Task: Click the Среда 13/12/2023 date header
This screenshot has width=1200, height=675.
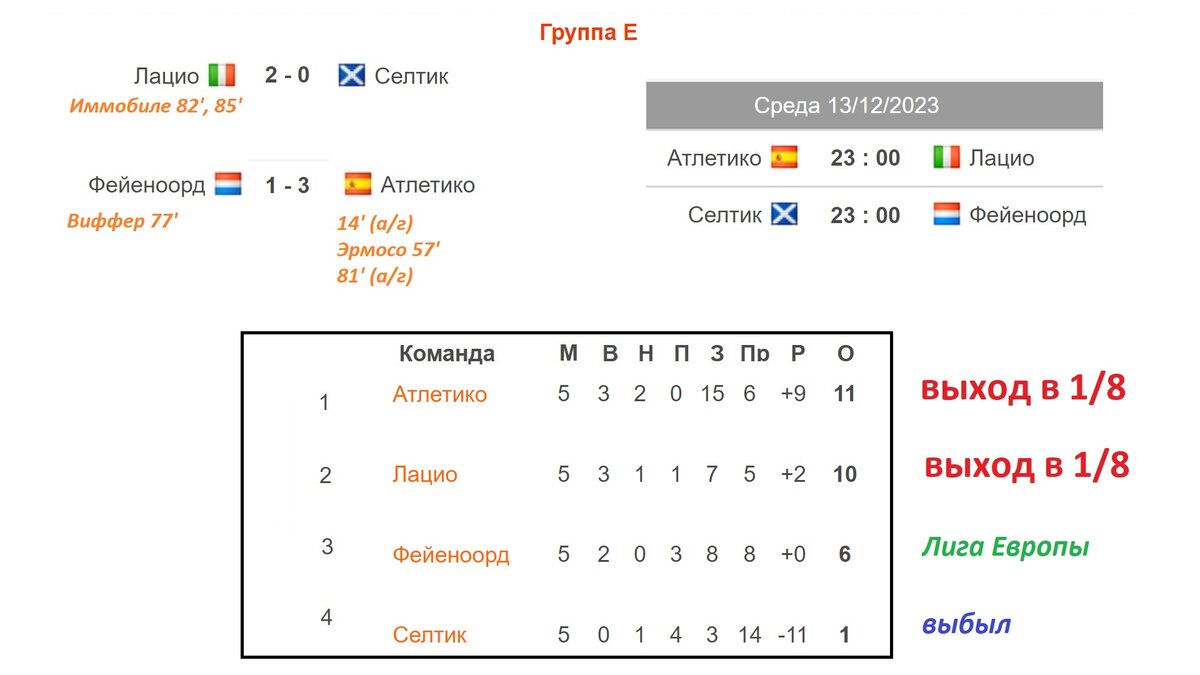Action: [x=874, y=105]
